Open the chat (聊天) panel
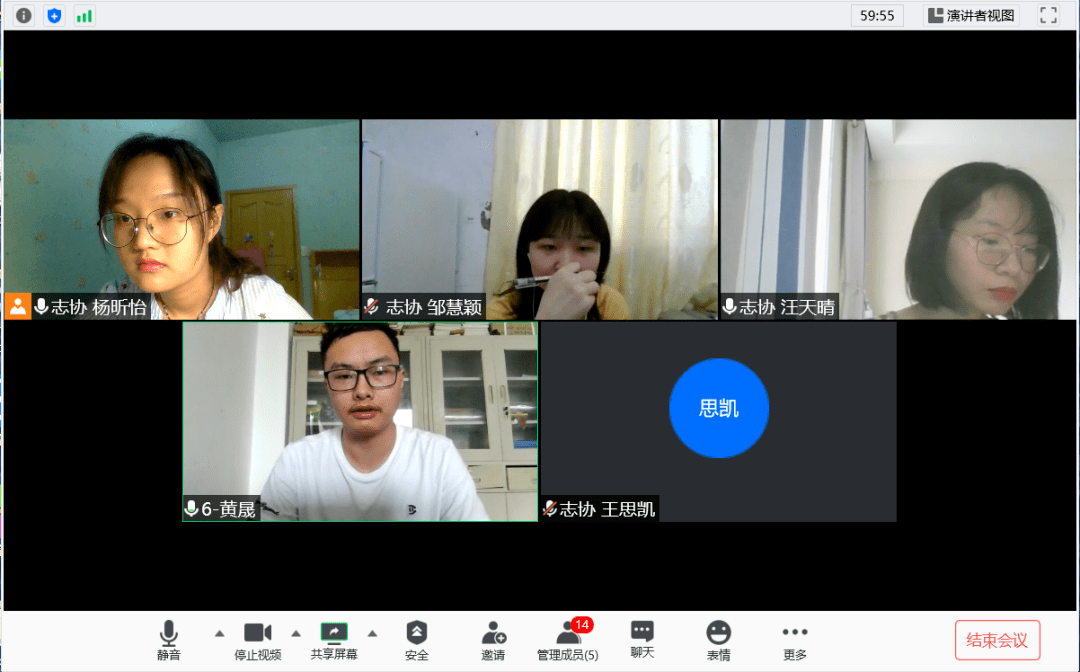This screenshot has height=672, width=1080. coord(642,640)
